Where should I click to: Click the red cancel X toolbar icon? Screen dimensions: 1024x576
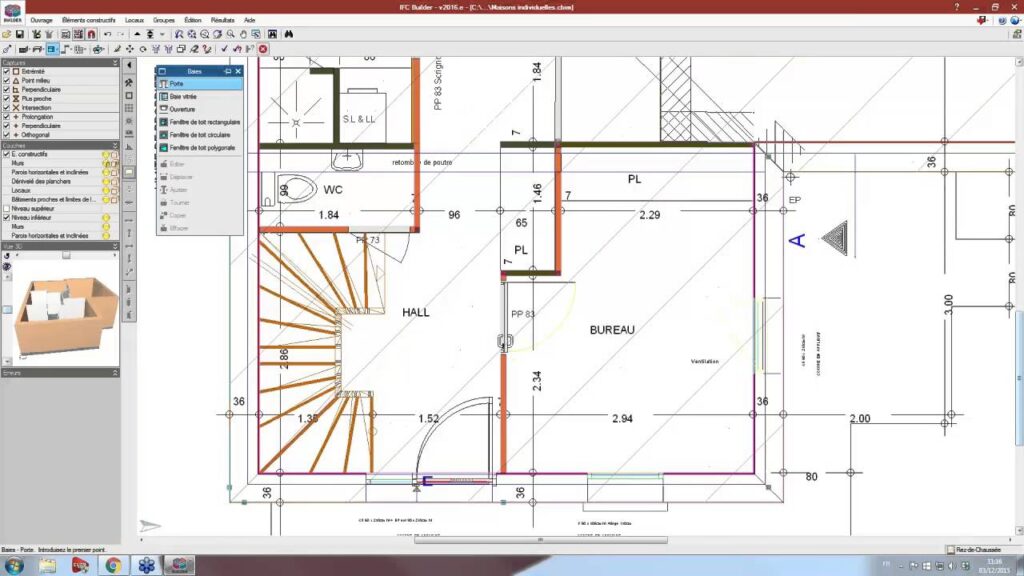coord(263,48)
